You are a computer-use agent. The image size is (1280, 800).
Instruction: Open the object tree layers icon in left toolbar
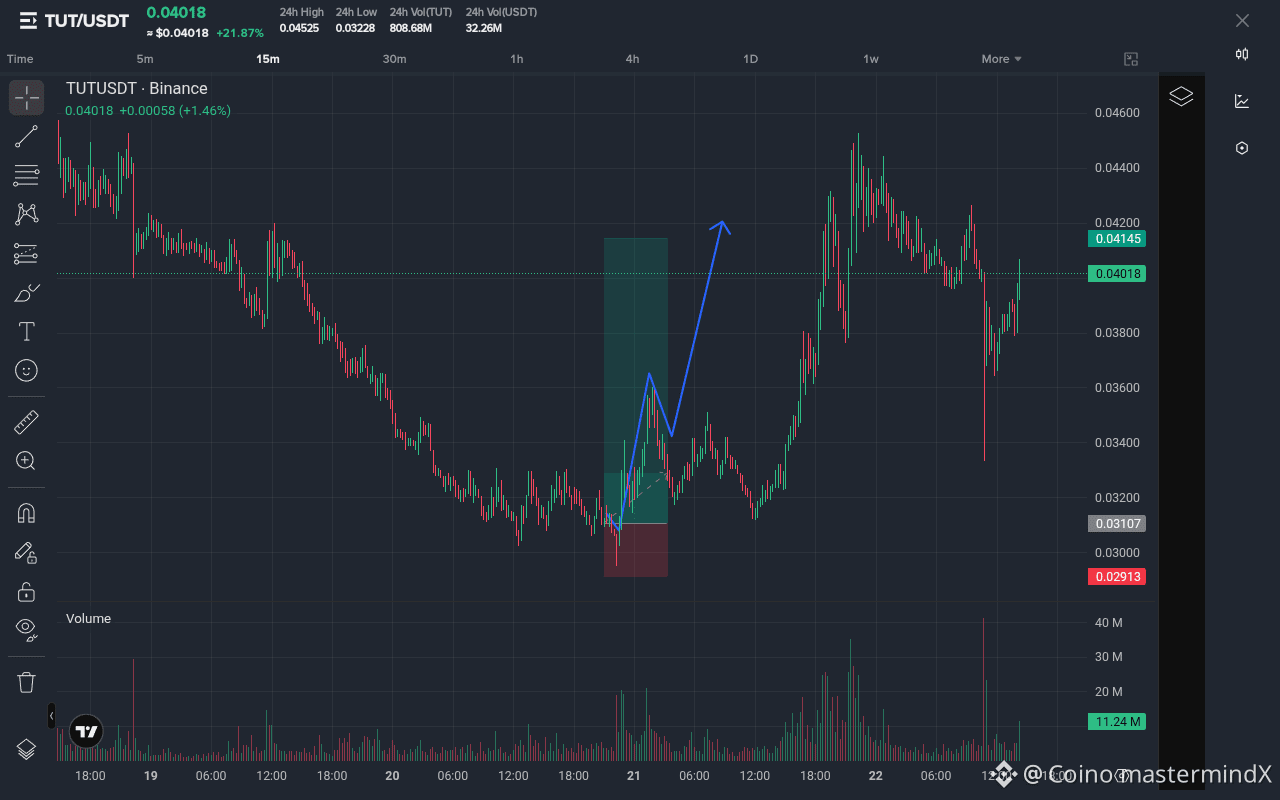pyautogui.click(x=27, y=749)
